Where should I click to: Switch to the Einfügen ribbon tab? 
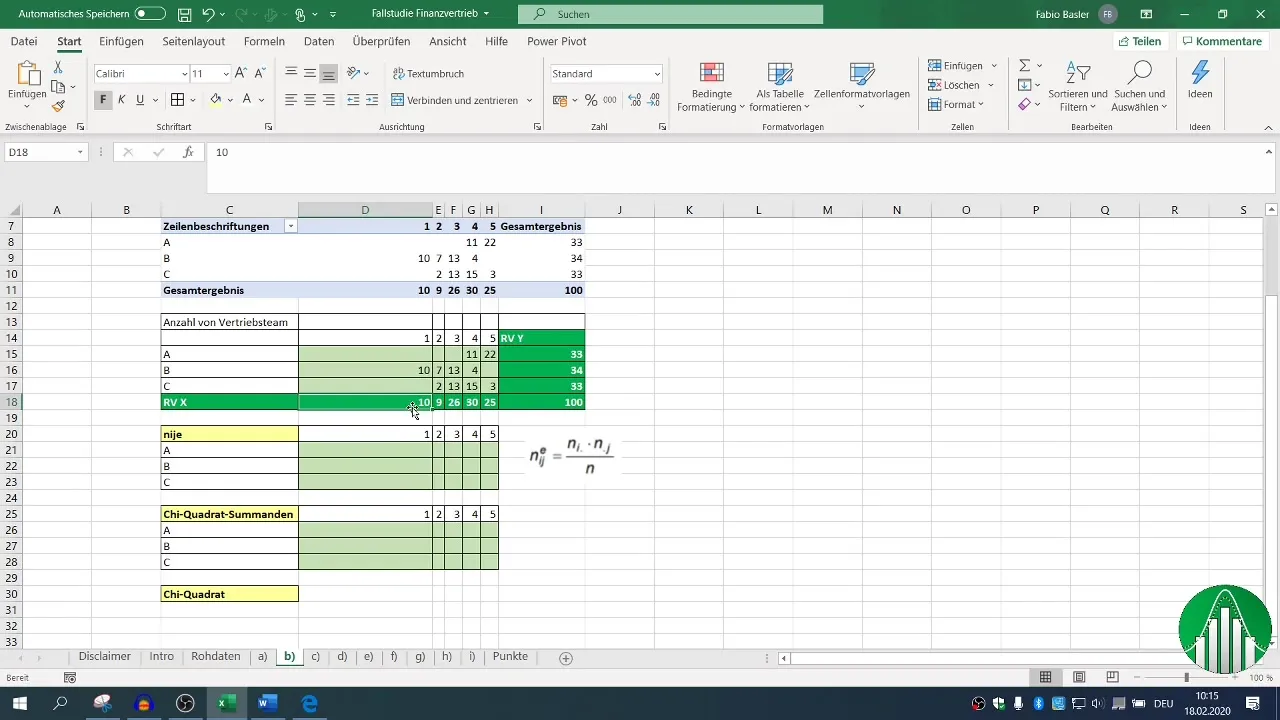point(121,42)
